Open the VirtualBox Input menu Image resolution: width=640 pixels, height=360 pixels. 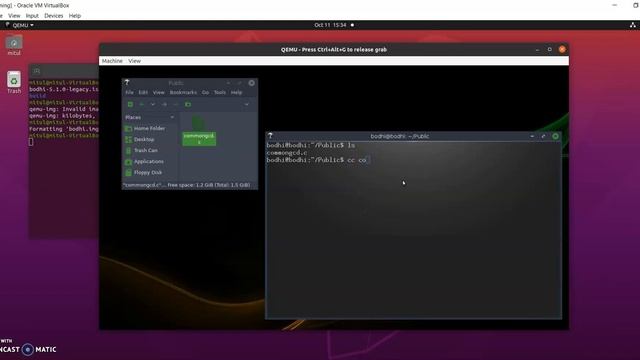click(32, 16)
